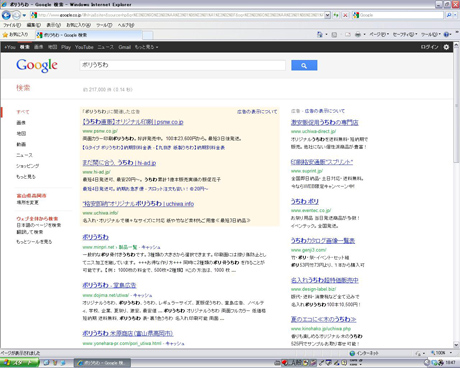Screen dimensions: 460x368
Task: Click the address bar URL field
Action: coord(177,15)
